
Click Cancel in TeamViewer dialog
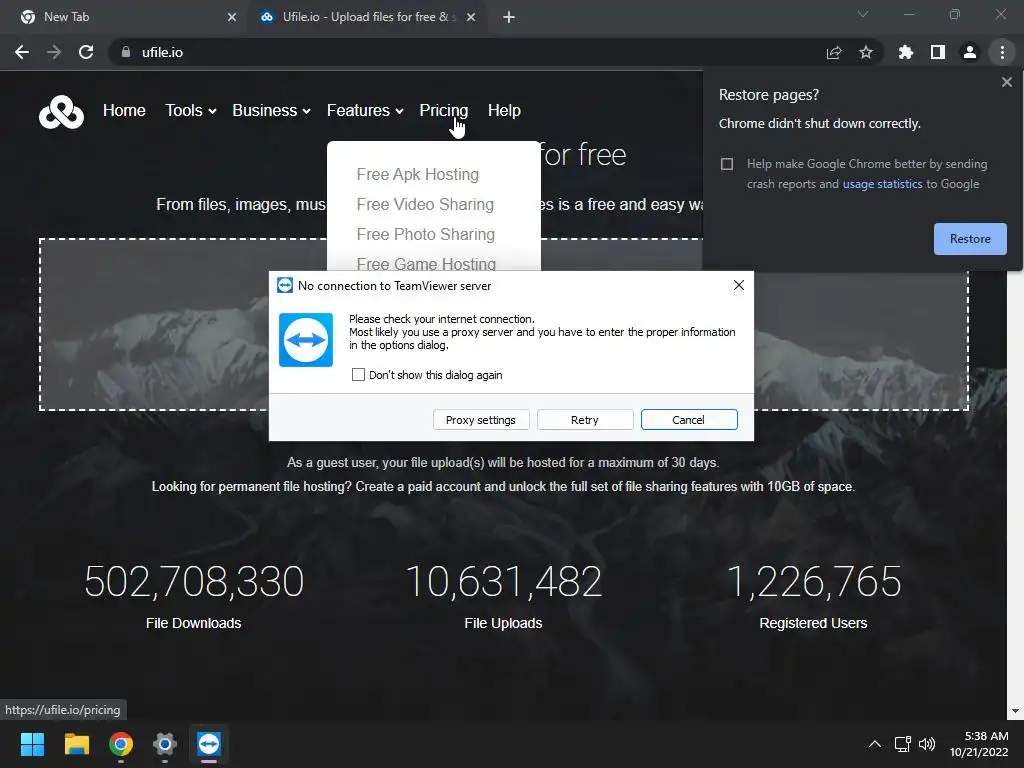[x=688, y=420]
